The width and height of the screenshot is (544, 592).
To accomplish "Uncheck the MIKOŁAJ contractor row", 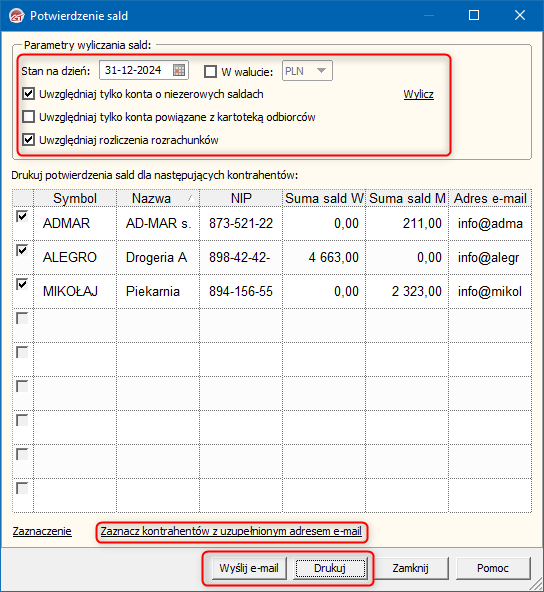I will click(22, 284).
